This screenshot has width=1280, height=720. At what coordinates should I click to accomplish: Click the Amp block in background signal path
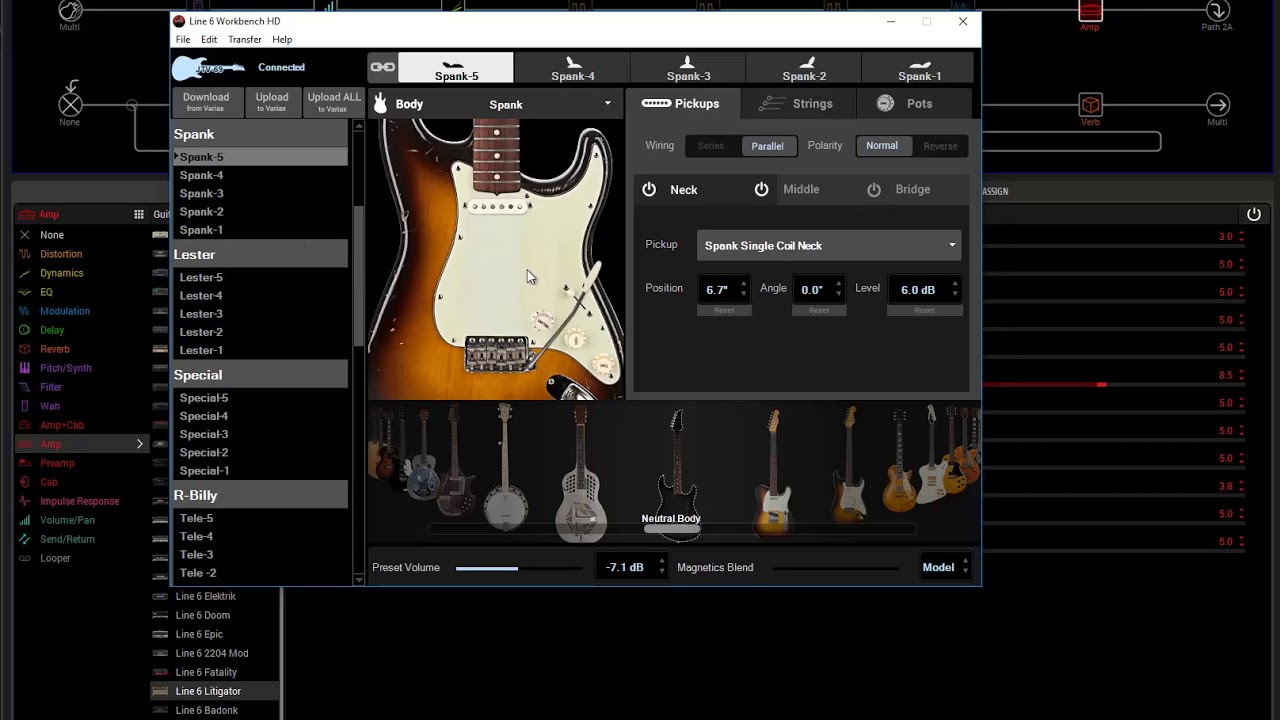coord(1090,12)
